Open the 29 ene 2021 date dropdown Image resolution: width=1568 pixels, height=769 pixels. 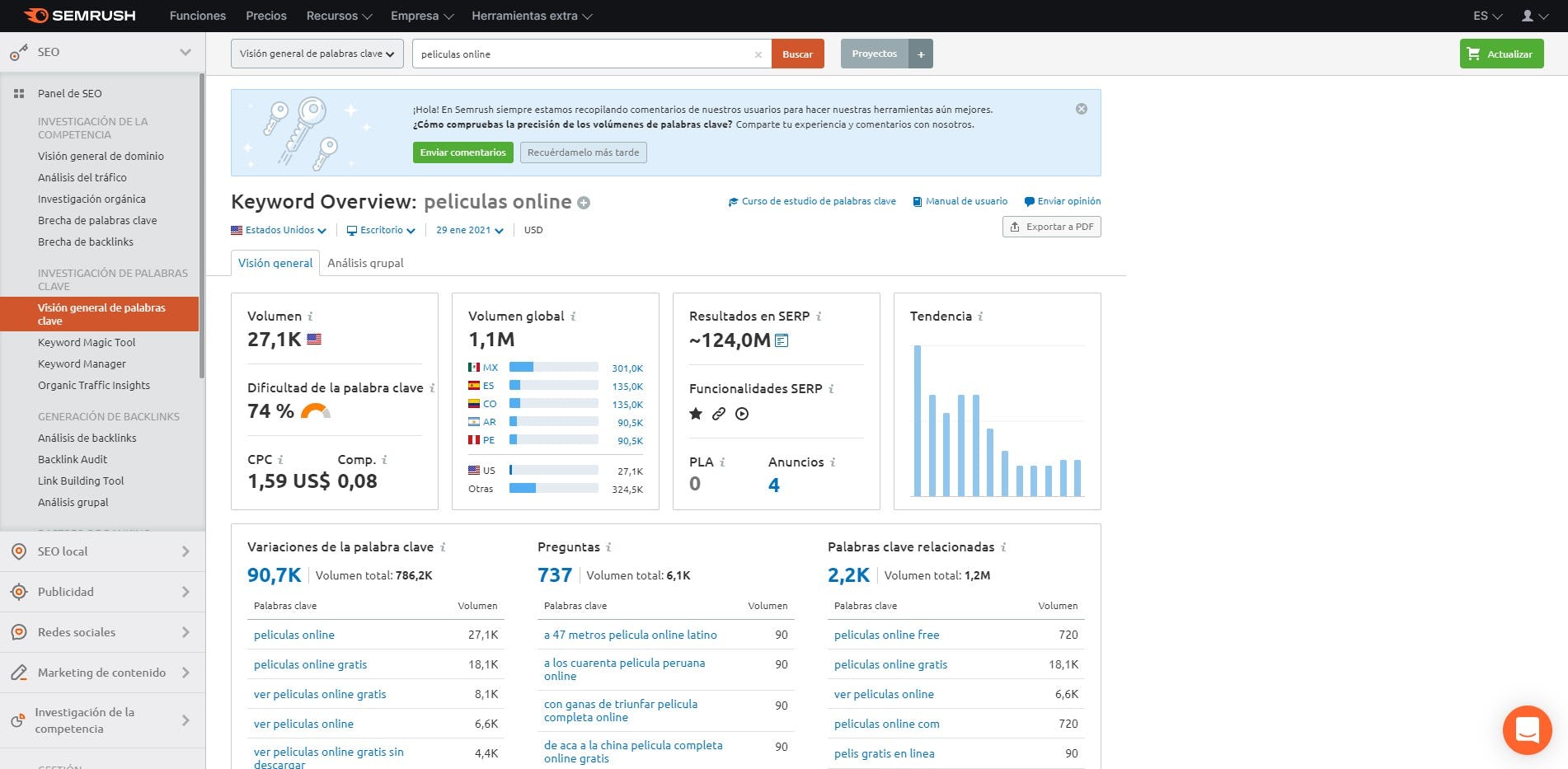click(x=468, y=230)
